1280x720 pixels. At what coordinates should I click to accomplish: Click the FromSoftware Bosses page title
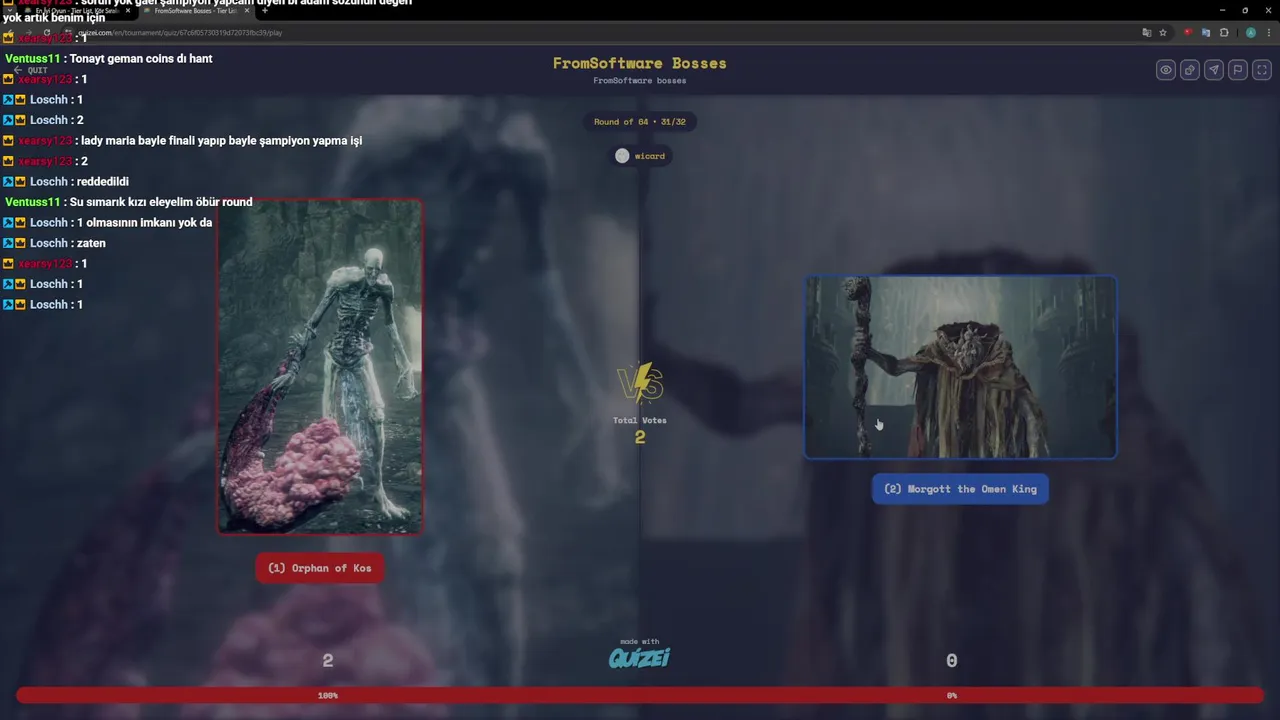[x=640, y=63]
